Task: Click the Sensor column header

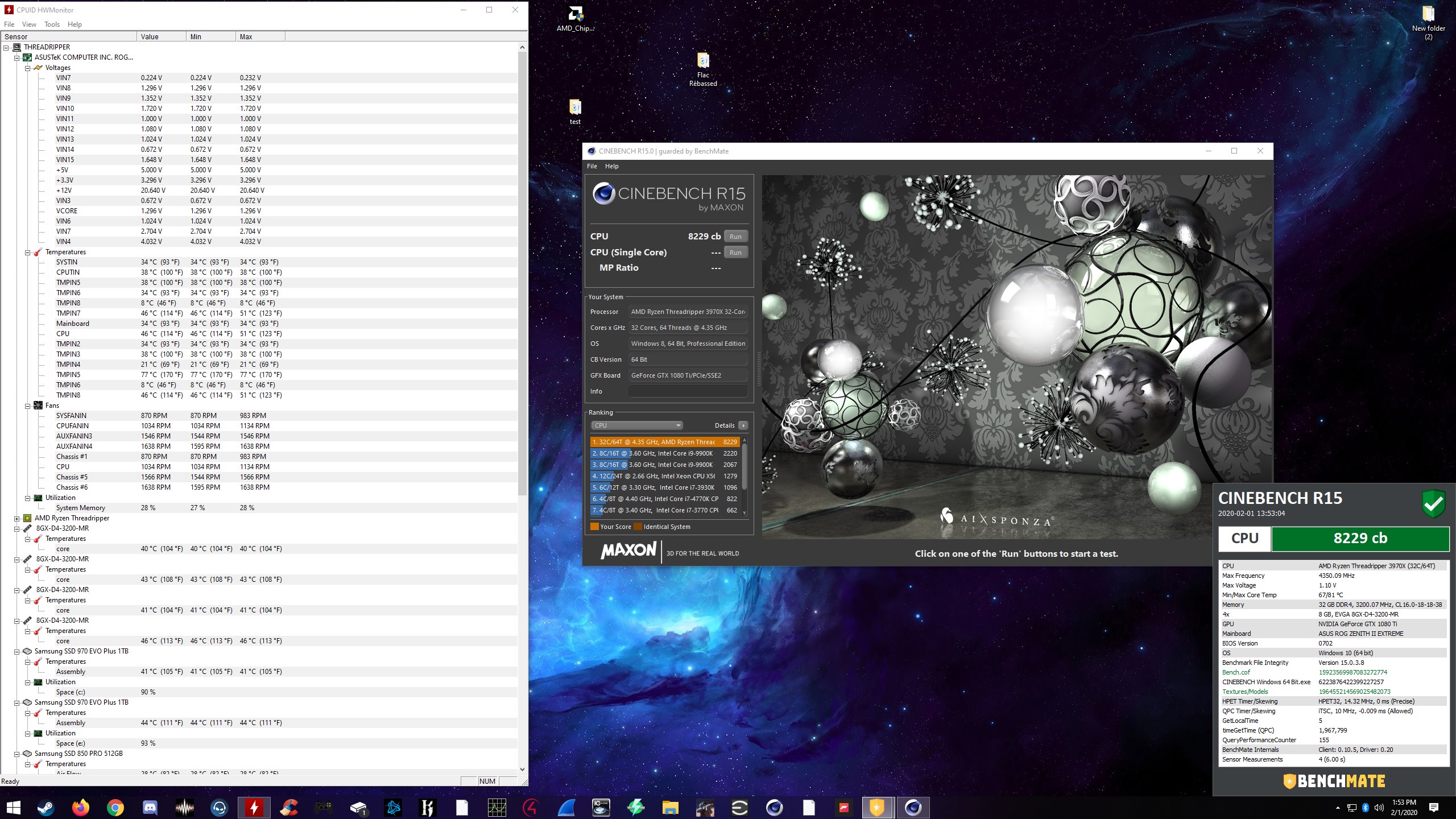Action: coord(69,37)
